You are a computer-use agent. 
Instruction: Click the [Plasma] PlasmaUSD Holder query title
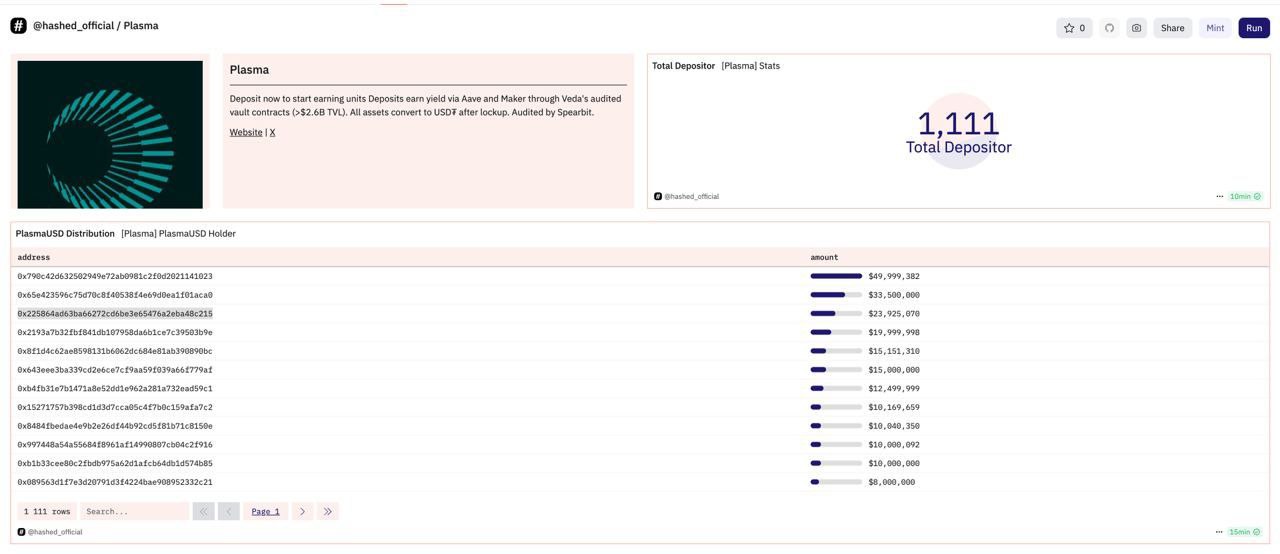point(178,234)
